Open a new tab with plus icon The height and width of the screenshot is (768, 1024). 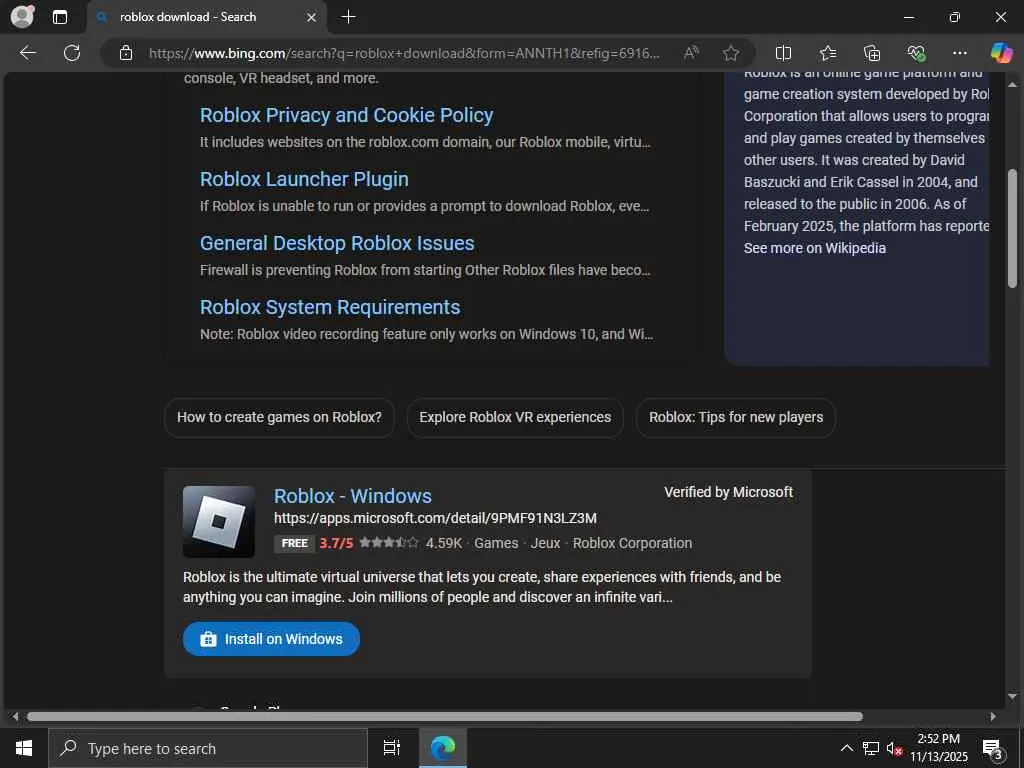(349, 17)
